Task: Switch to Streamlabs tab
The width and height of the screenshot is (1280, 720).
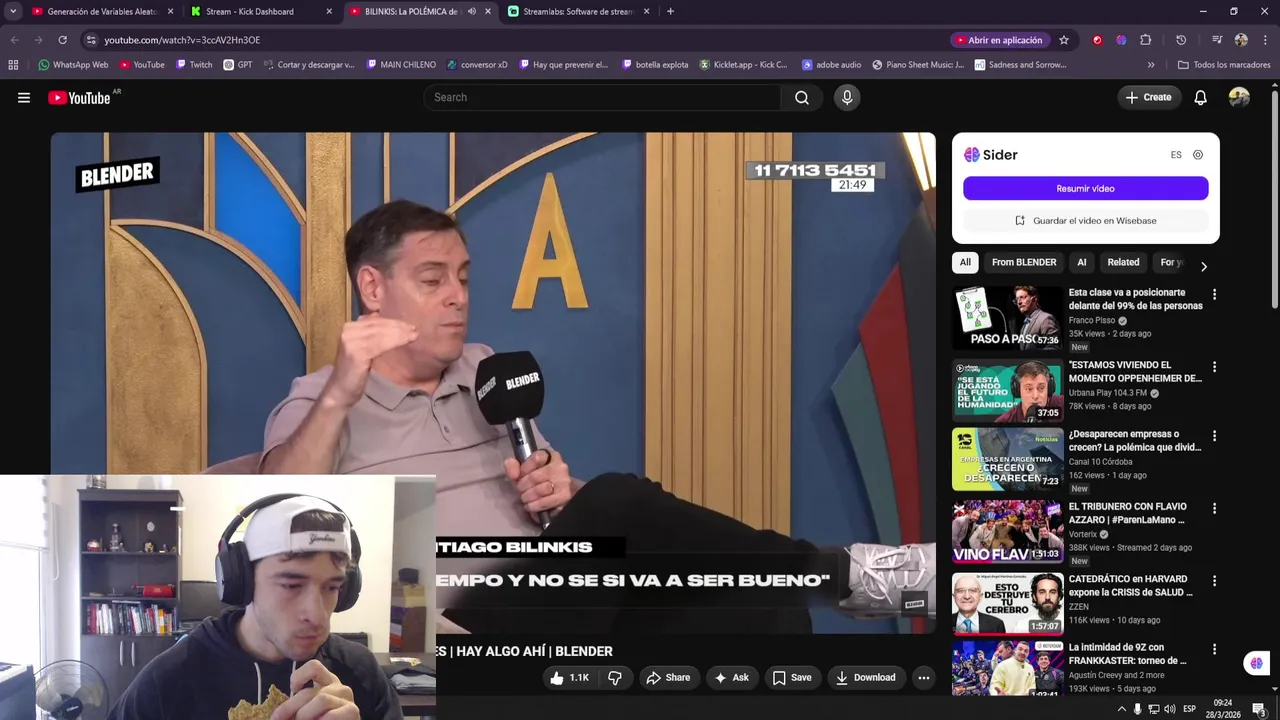Action: coord(579,12)
